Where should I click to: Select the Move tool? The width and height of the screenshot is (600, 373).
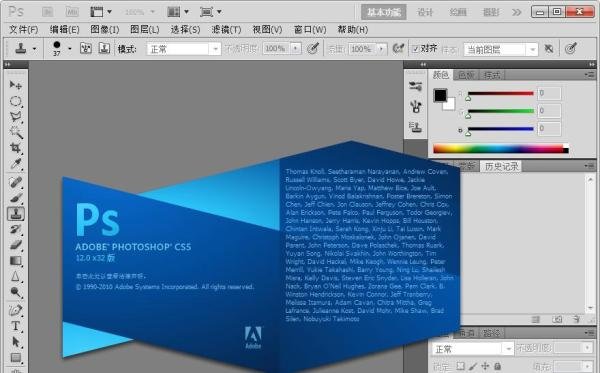(x=16, y=85)
